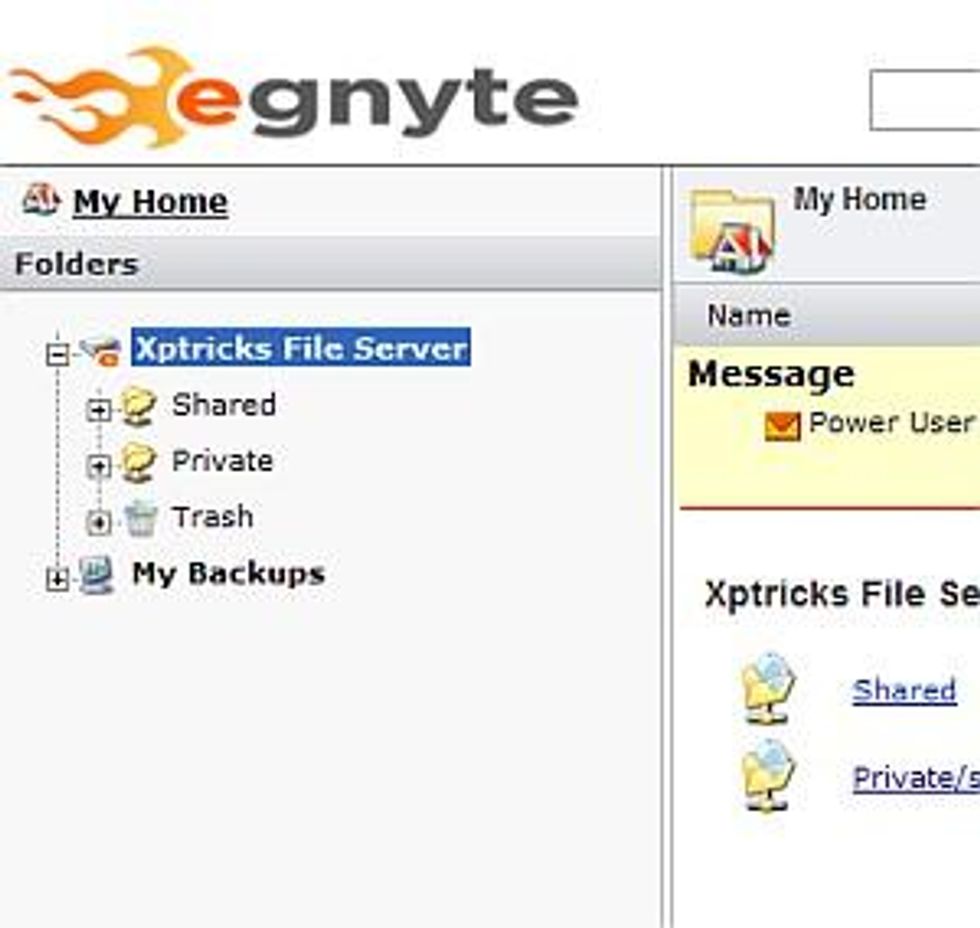
Task: Click the search input field at top
Action: [925, 100]
